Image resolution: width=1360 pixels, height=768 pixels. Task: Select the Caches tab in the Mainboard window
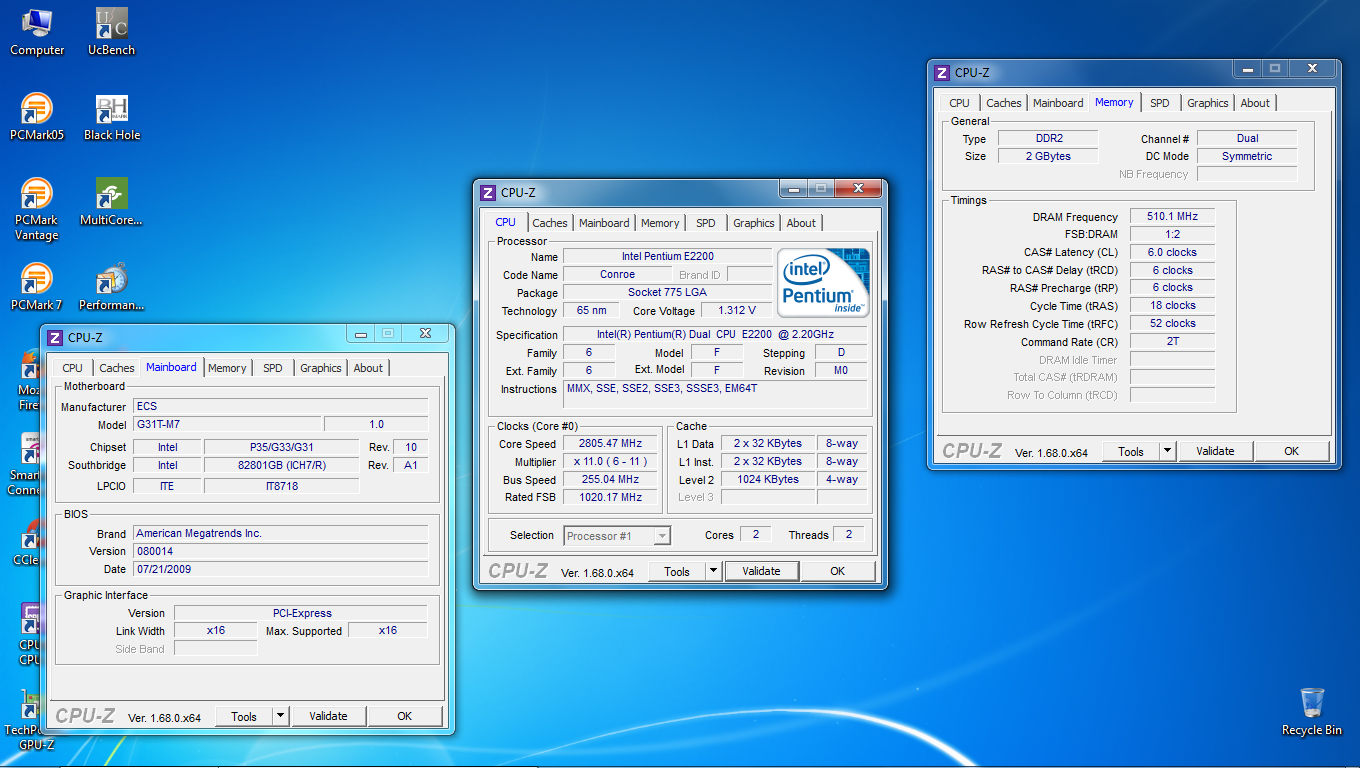[x=117, y=368]
